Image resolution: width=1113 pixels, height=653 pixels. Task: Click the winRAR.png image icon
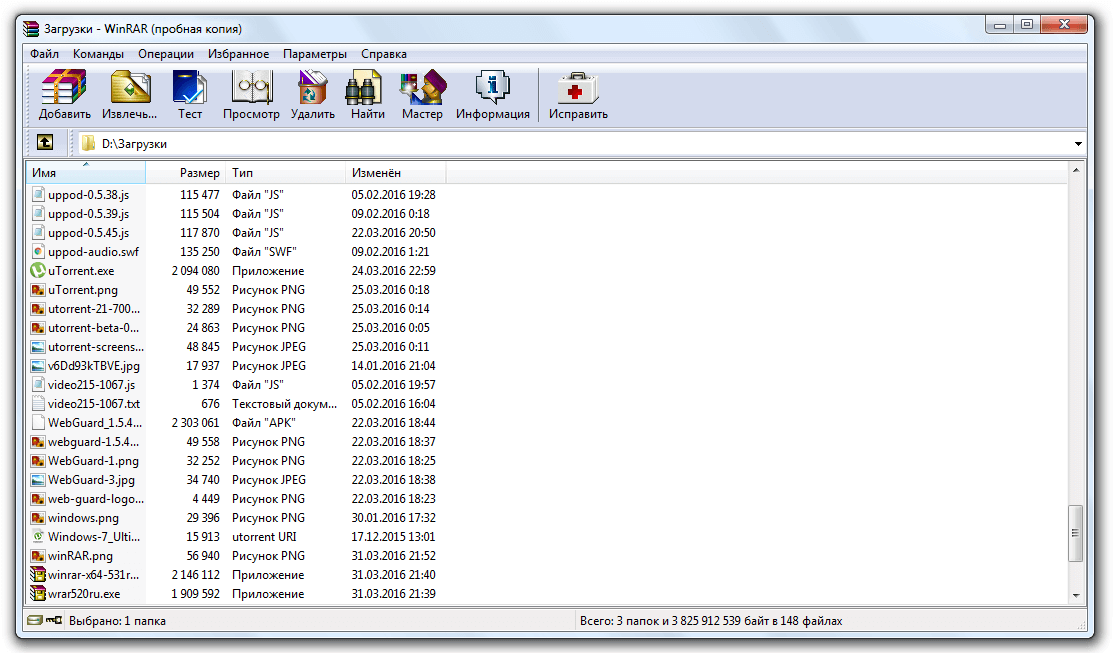38,556
